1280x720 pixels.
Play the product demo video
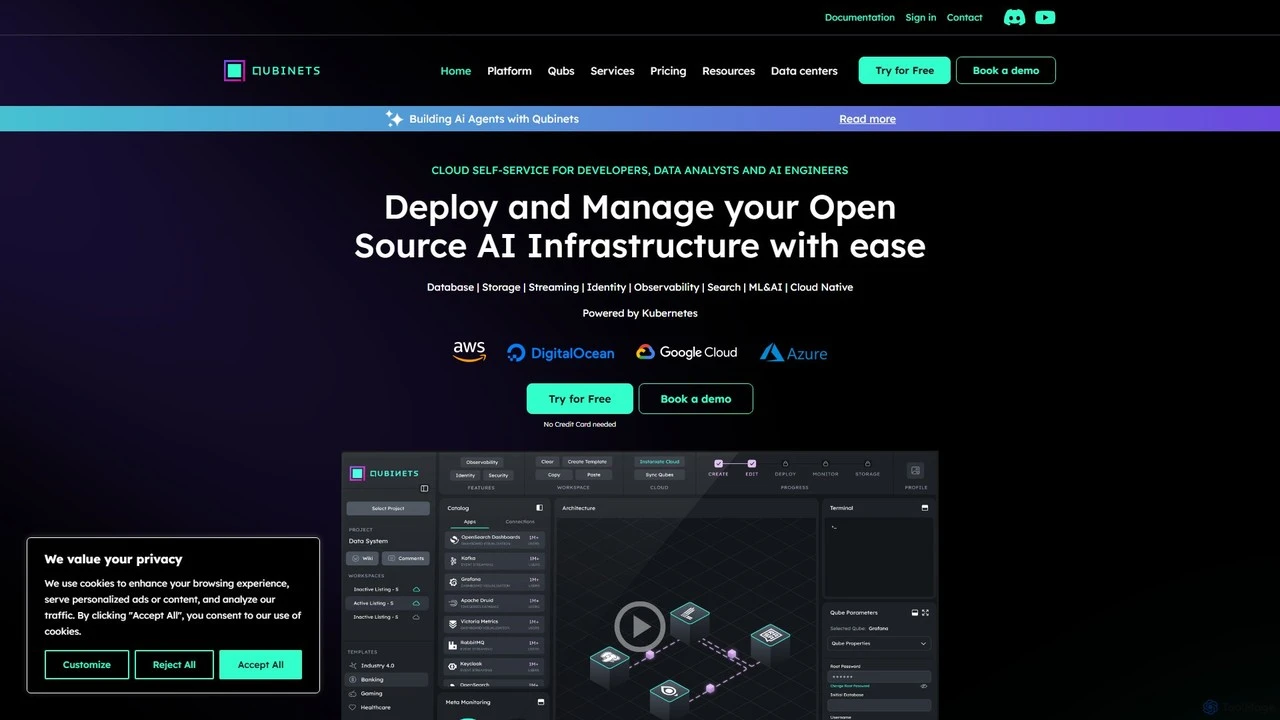(640, 627)
